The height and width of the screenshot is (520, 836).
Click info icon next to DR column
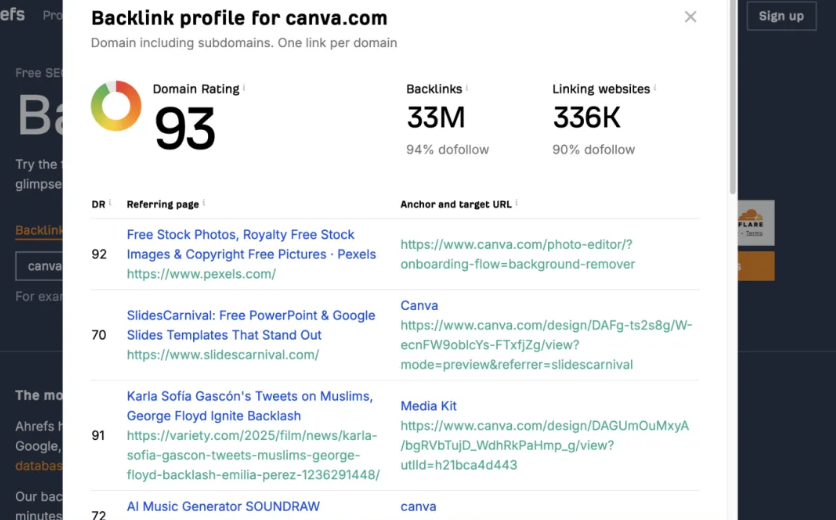click(110, 203)
